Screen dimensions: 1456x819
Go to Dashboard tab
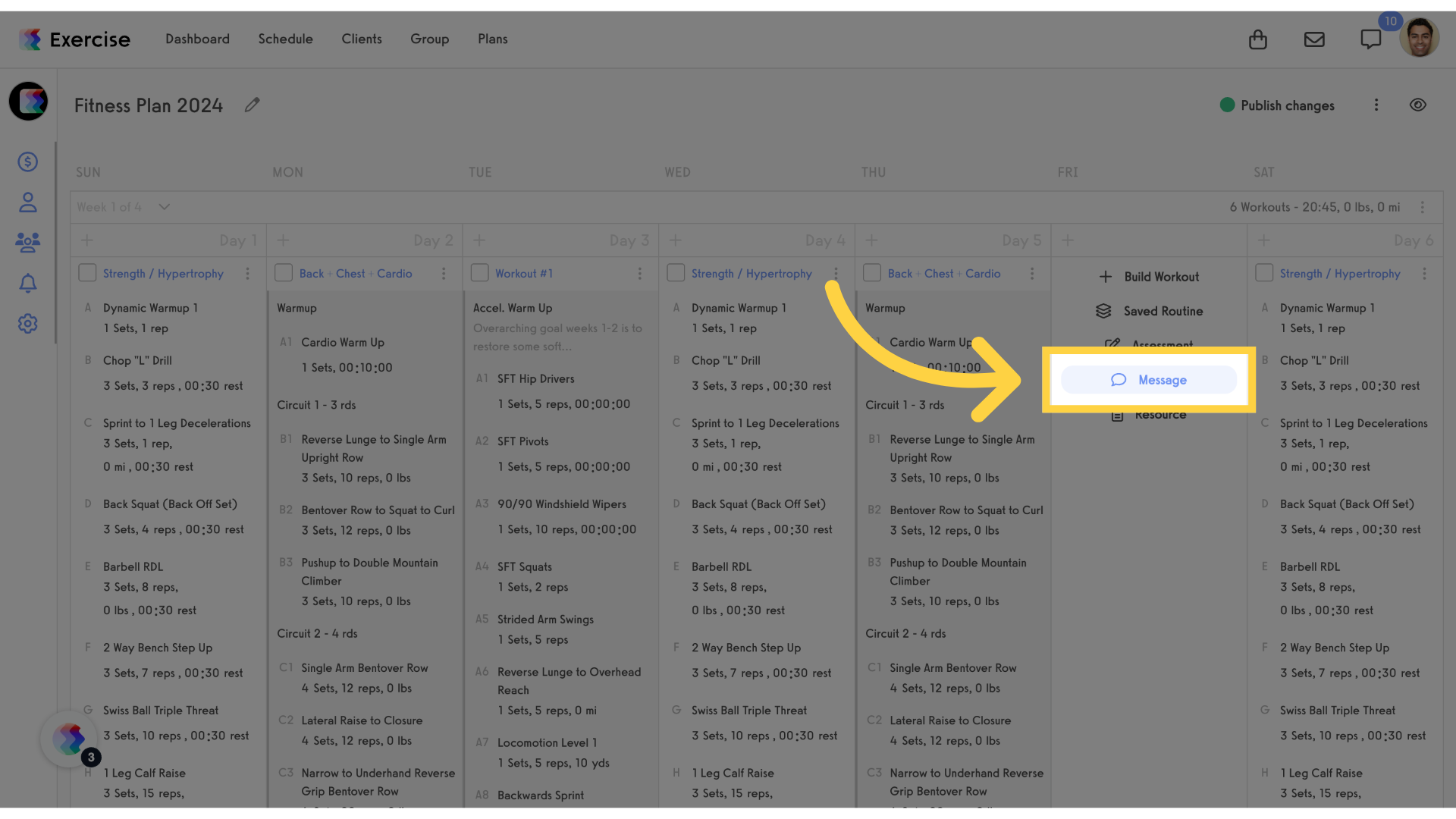(197, 39)
